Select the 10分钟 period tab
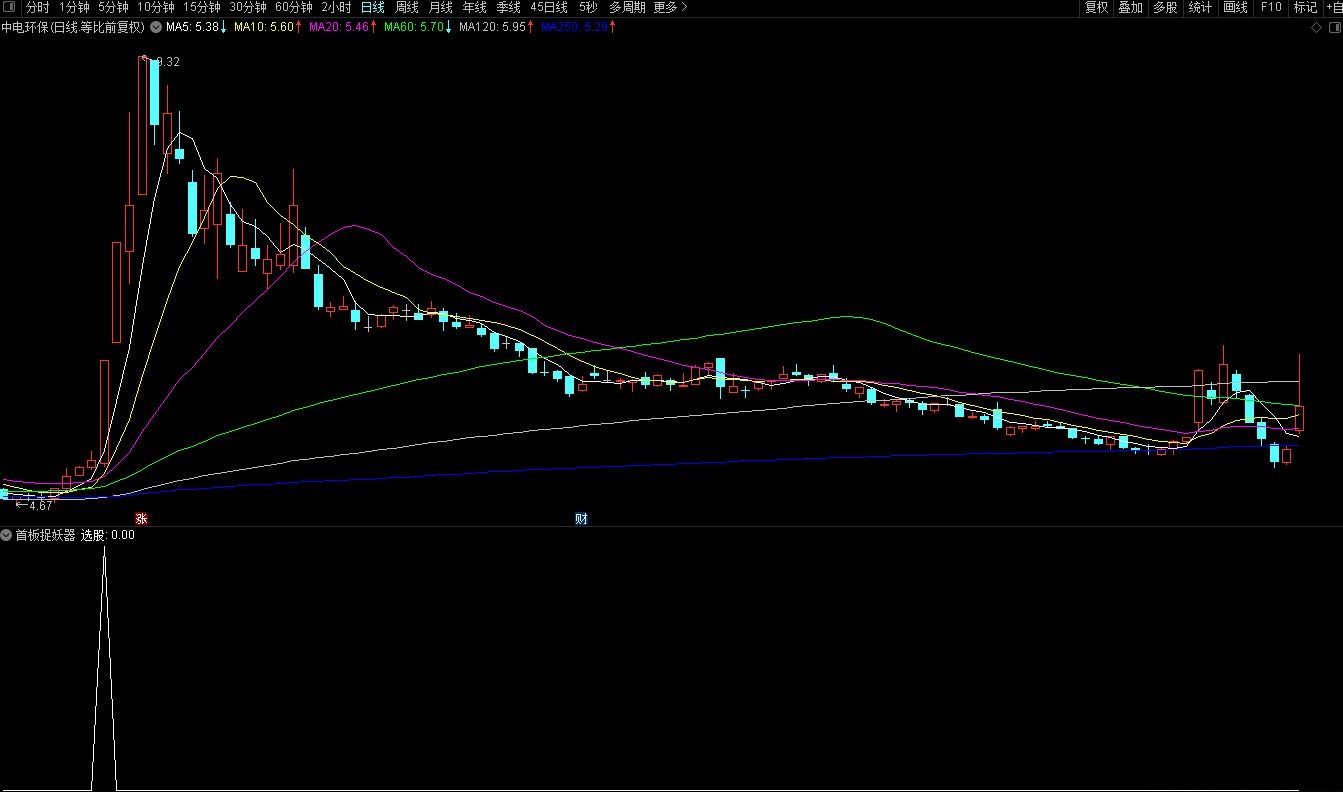1343x792 pixels. (x=155, y=7)
